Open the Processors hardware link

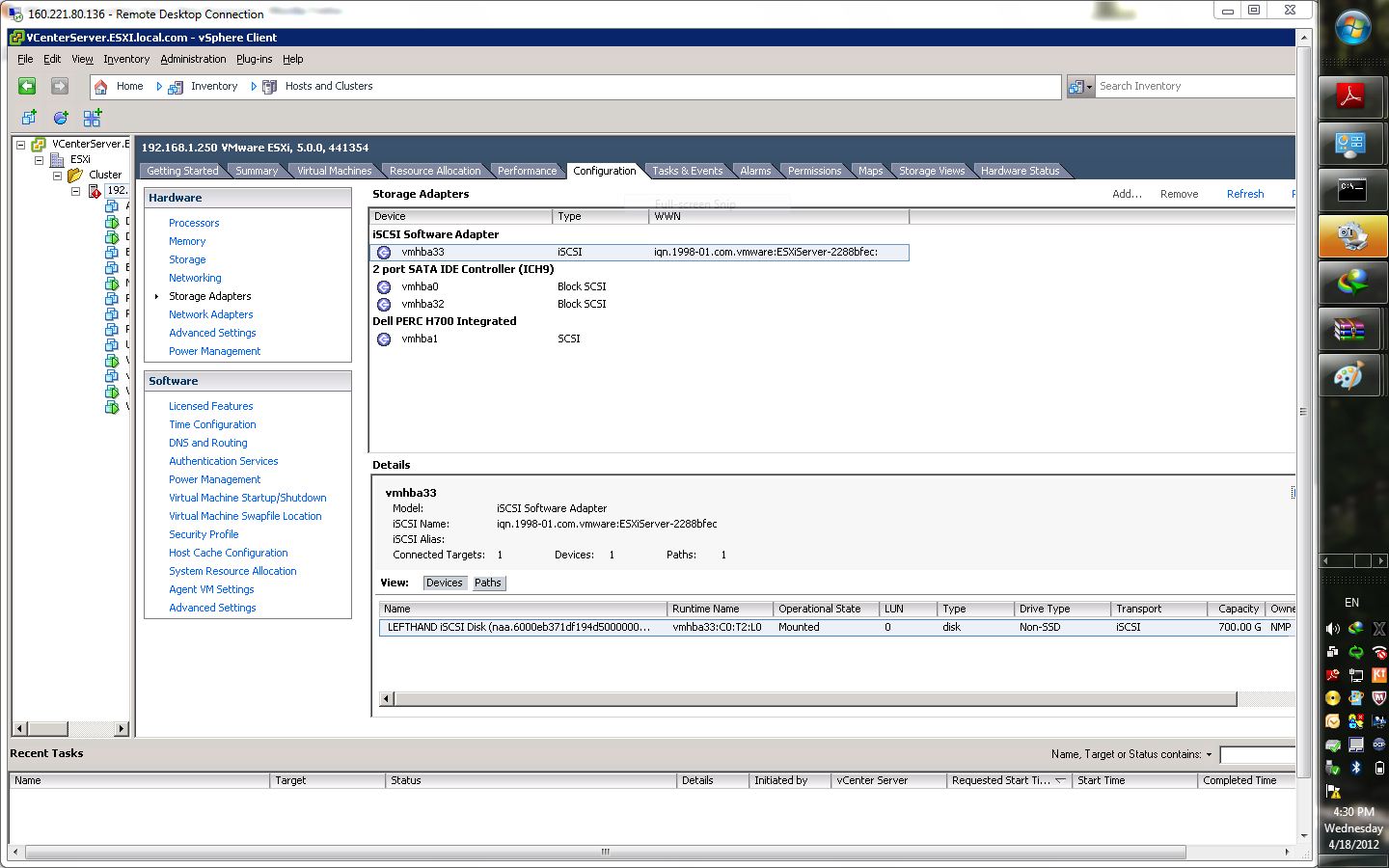coord(194,223)
